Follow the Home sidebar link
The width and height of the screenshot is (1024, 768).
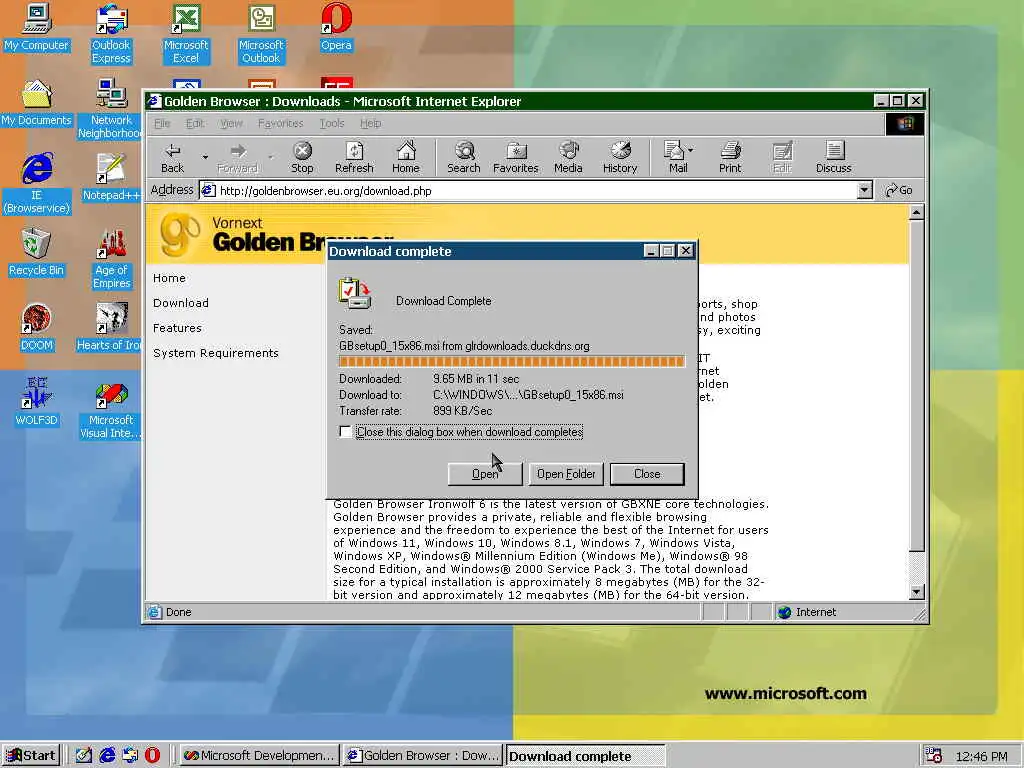[x=169, y=278]
